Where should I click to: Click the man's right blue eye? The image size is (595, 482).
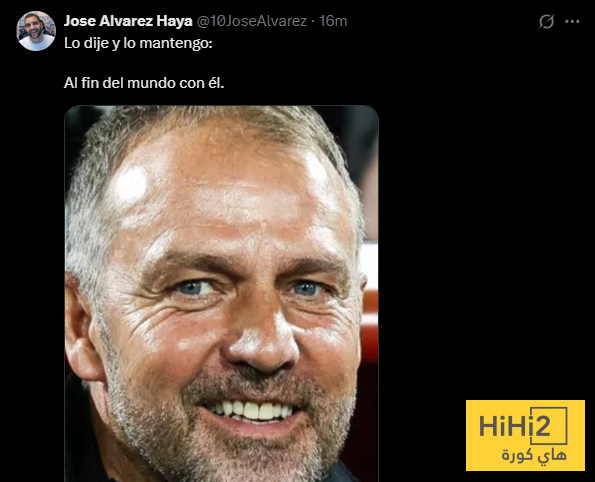coord(307,288)
